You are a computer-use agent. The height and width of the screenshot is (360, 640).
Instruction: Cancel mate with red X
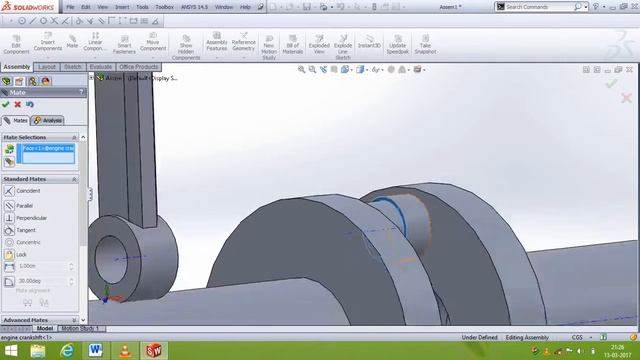18,104
